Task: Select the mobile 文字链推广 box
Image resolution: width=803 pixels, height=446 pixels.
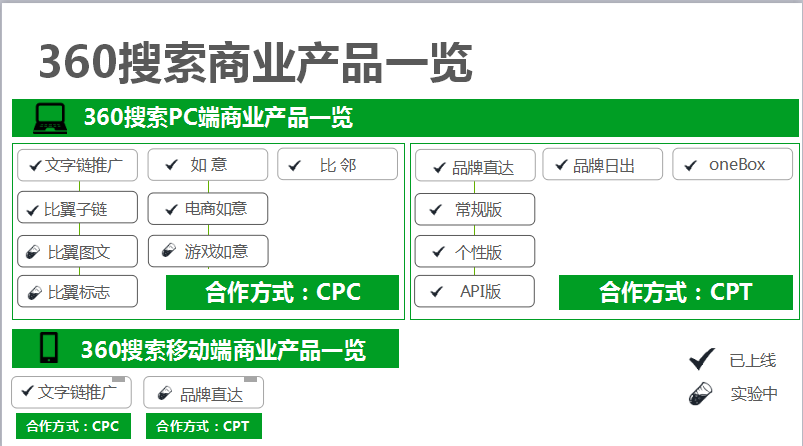Action: [x=71, y=392]
